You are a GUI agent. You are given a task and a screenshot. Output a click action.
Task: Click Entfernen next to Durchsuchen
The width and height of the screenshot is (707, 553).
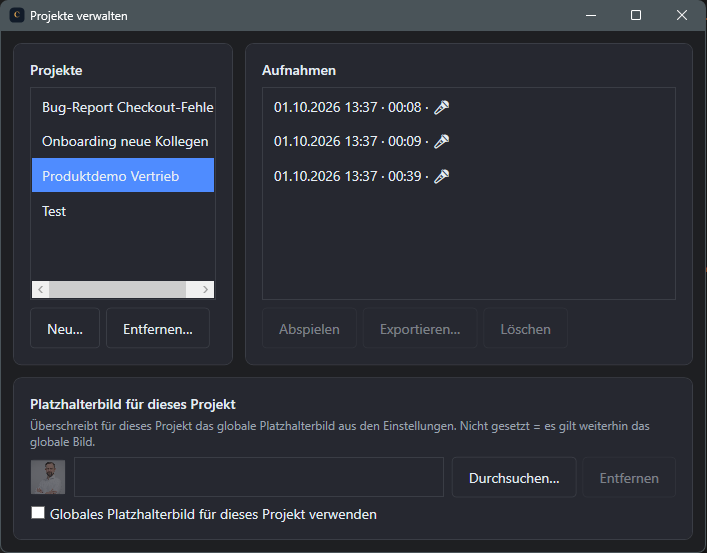click(x=629, y=477)
